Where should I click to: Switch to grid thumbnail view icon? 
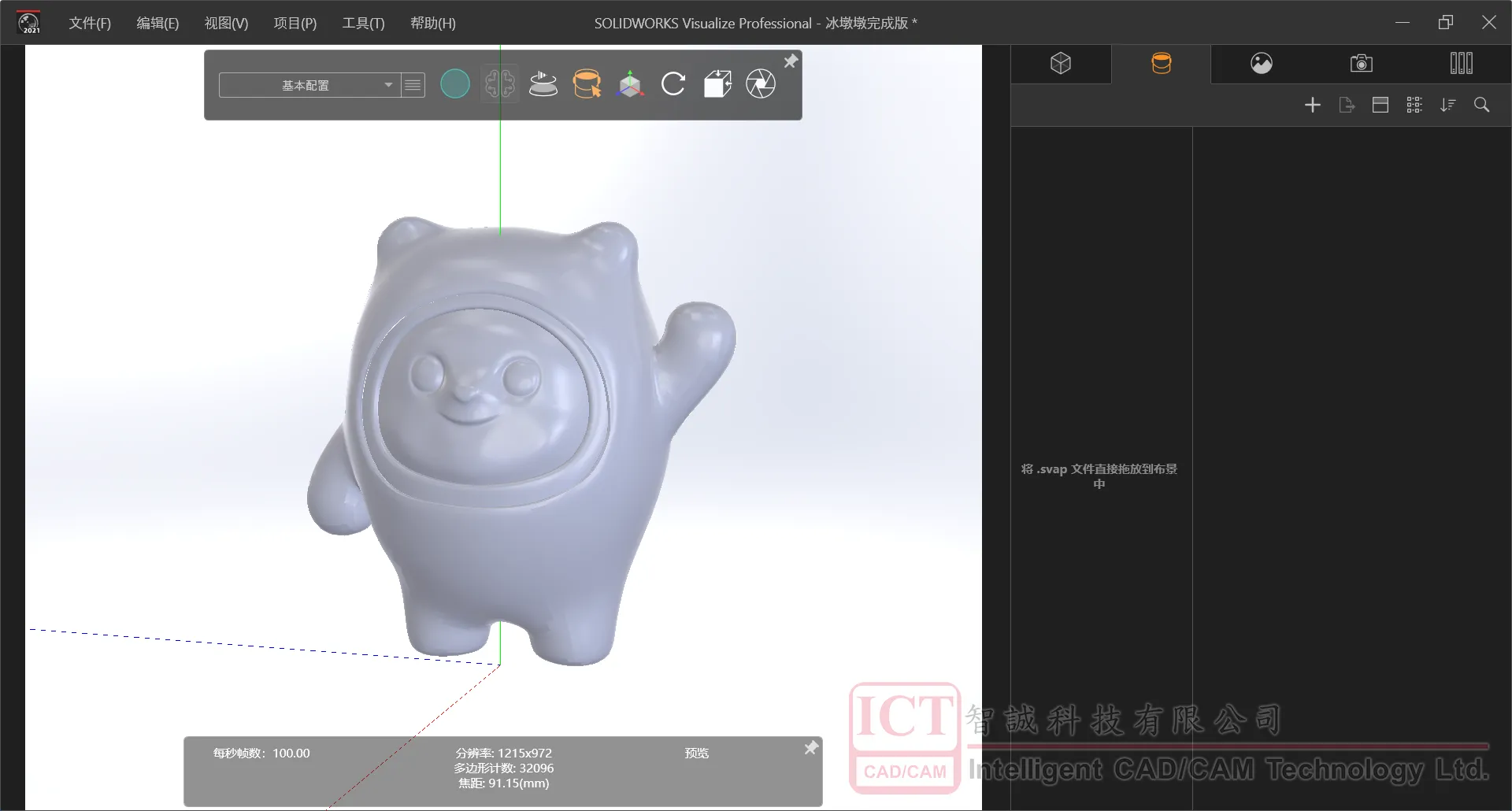pyautogui.click(x=1414, y=105)
